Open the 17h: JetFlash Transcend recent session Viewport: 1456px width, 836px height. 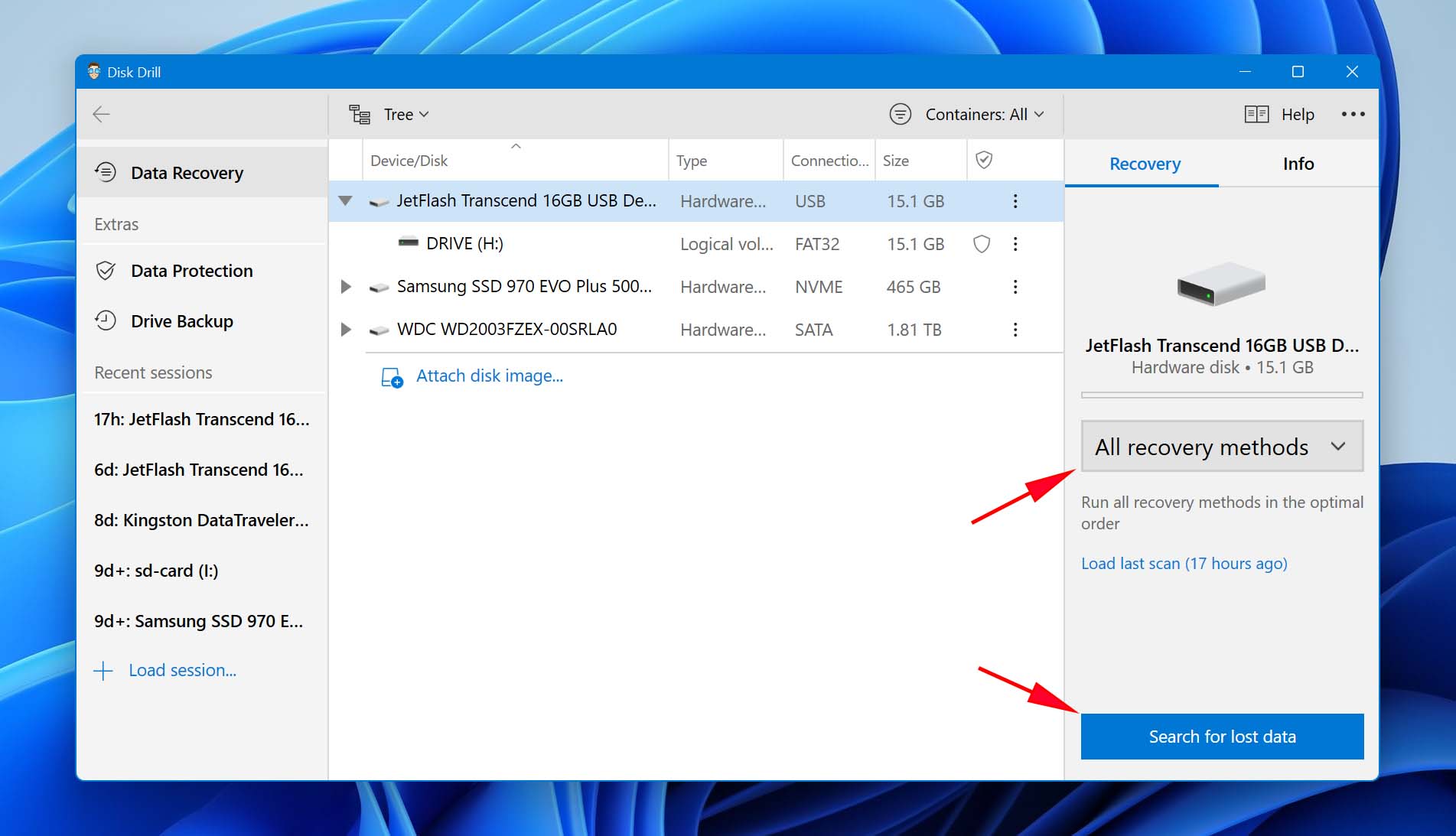pyautogui.click(x=202, y=419)
